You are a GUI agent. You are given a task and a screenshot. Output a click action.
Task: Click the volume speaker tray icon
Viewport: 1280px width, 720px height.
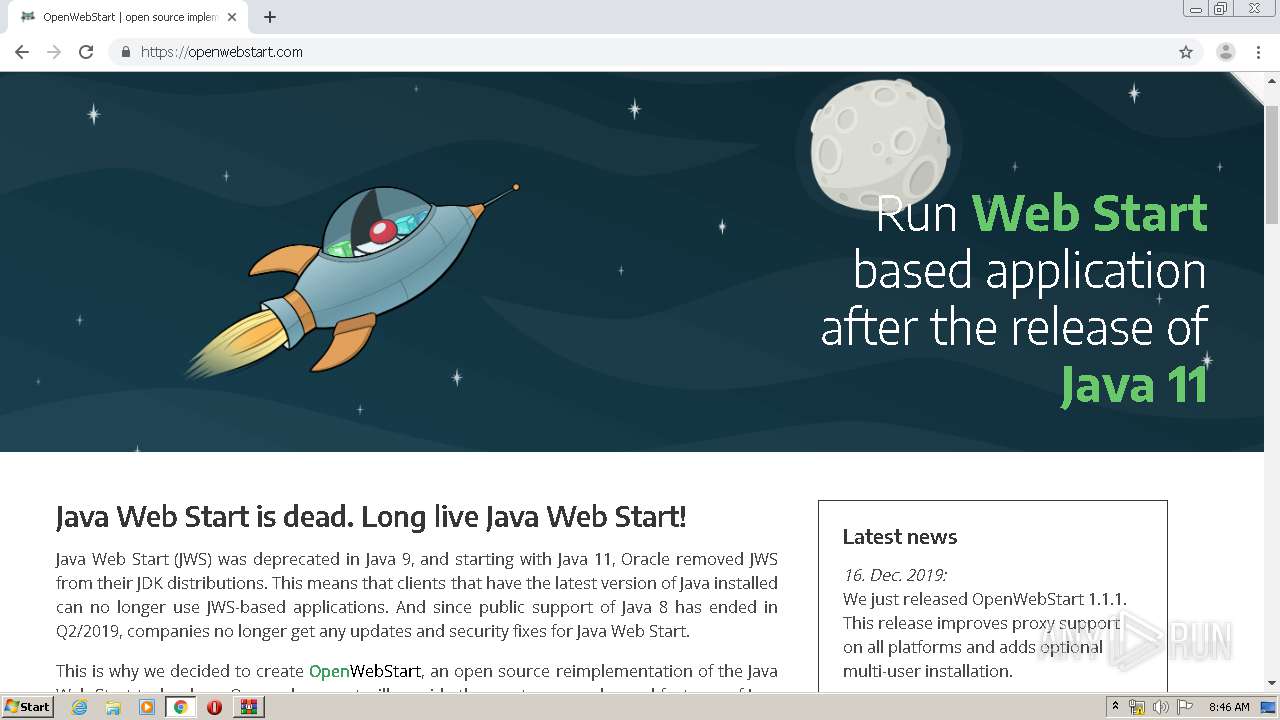point(1161,707)
